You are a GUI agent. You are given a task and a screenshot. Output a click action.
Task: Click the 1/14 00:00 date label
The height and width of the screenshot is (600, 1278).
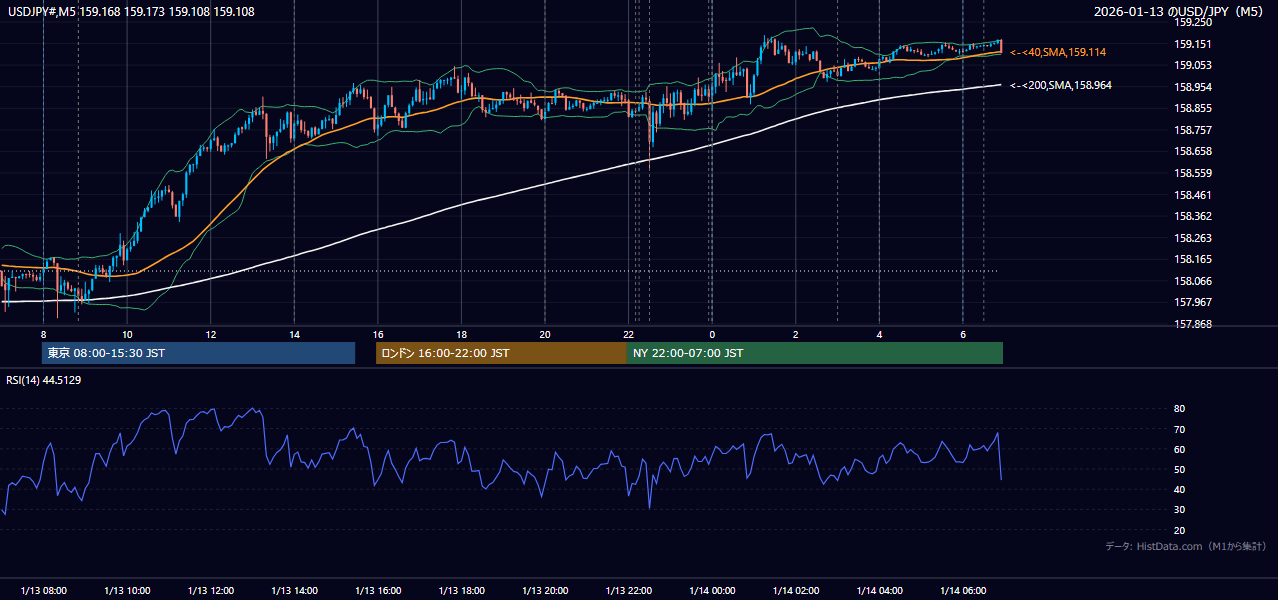click(712, 591)
